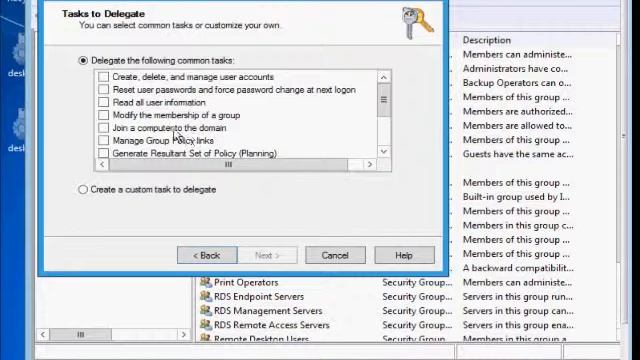Check Create, delete, and manage user accounts
This screenshot has width=640, height=360.
pos(104,77)
